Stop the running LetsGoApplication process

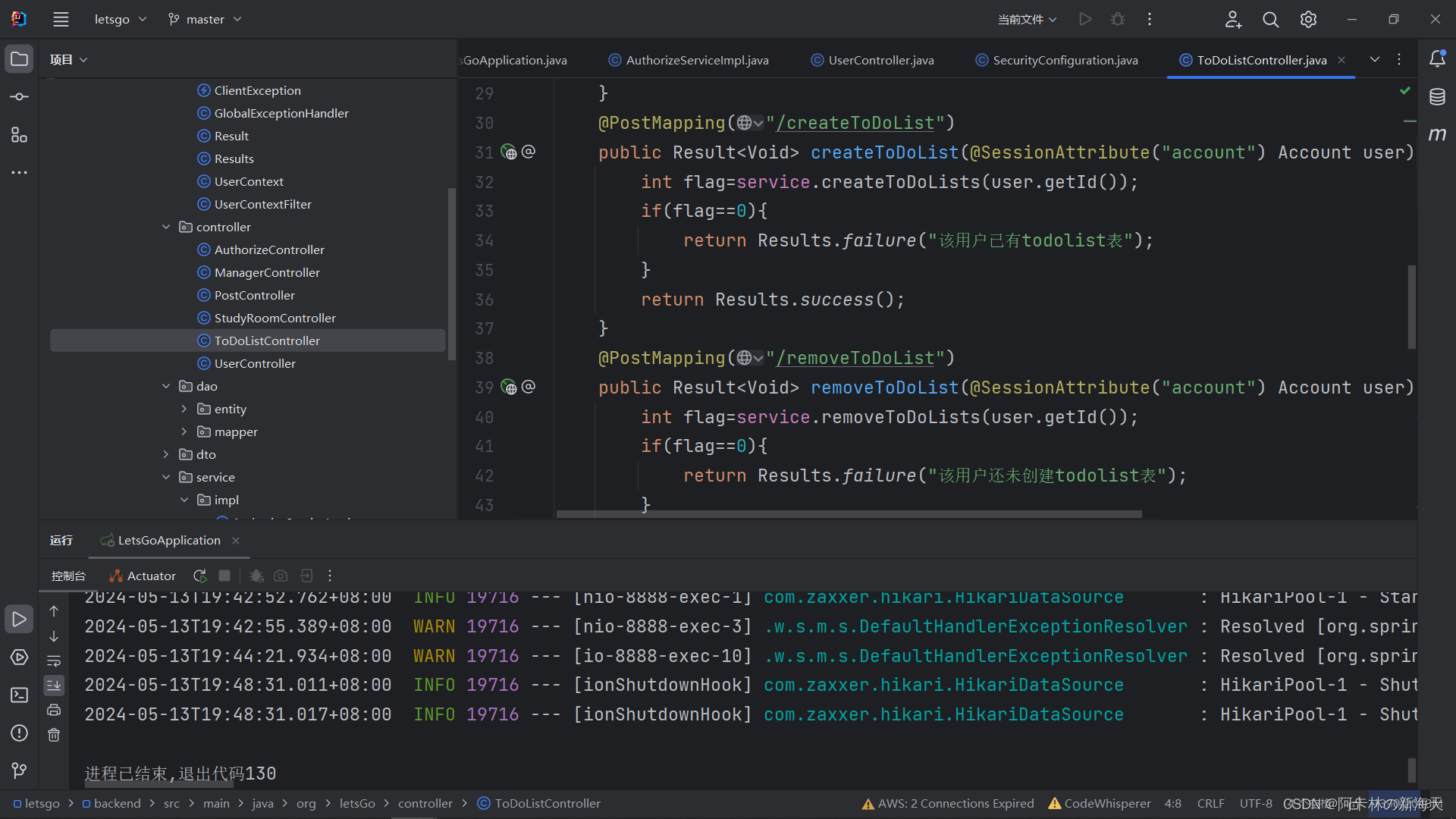(224, 576)
